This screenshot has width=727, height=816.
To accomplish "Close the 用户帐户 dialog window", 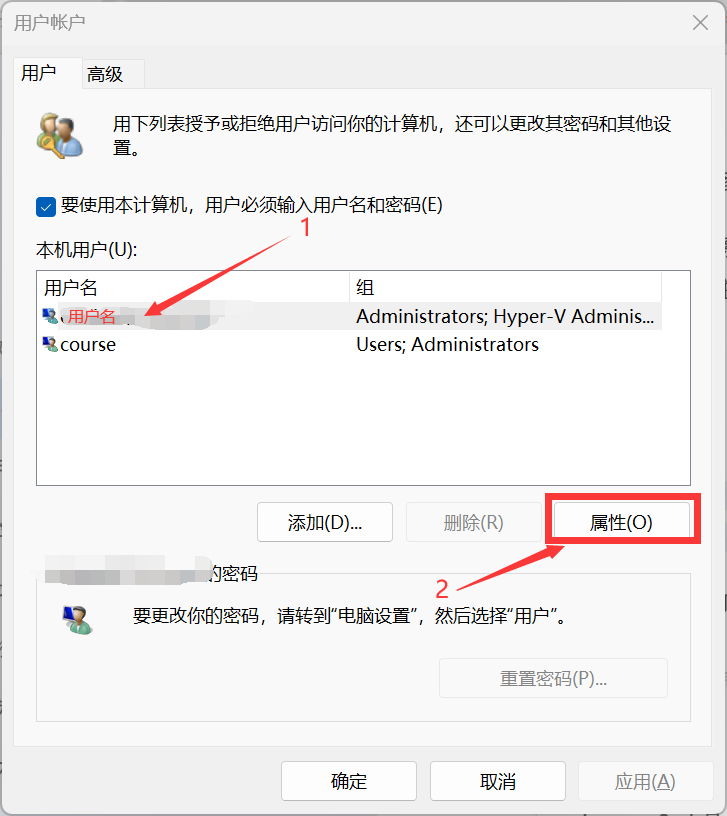I will (700, 22).
